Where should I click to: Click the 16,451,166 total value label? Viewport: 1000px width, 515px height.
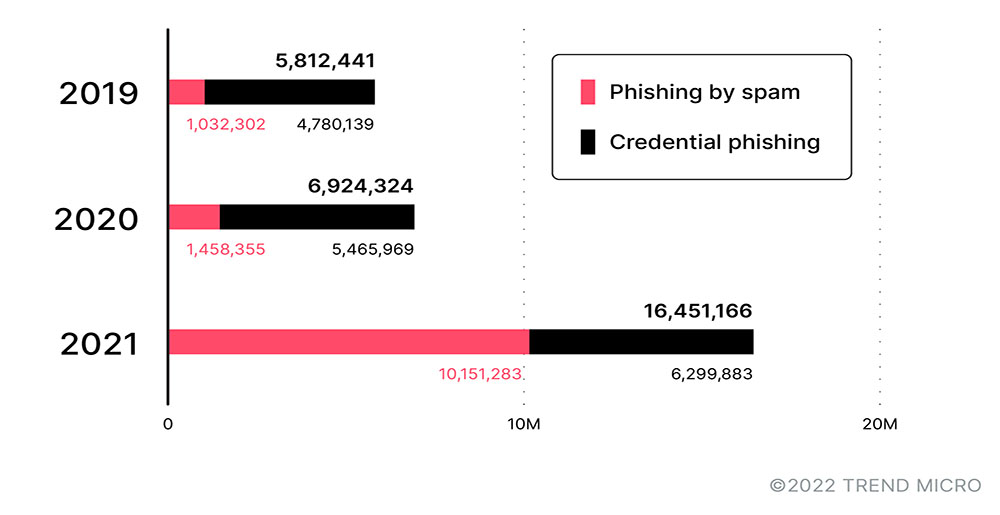click(697, 311)
